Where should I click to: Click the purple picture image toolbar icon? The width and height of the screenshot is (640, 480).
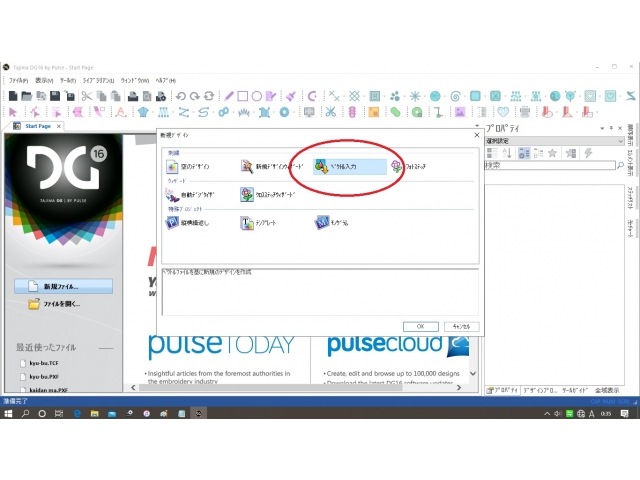click(x=460, y=112)
